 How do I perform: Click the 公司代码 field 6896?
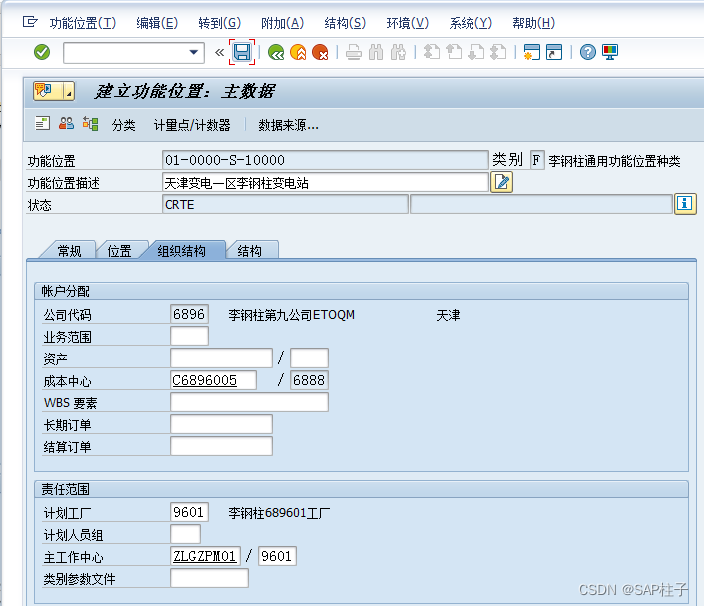point(189,314)
